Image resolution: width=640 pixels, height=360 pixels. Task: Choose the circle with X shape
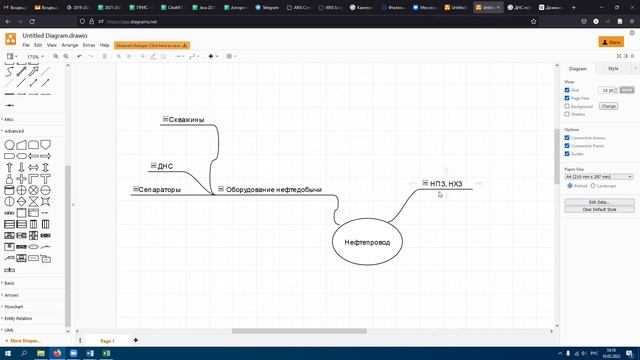point(33,190)
